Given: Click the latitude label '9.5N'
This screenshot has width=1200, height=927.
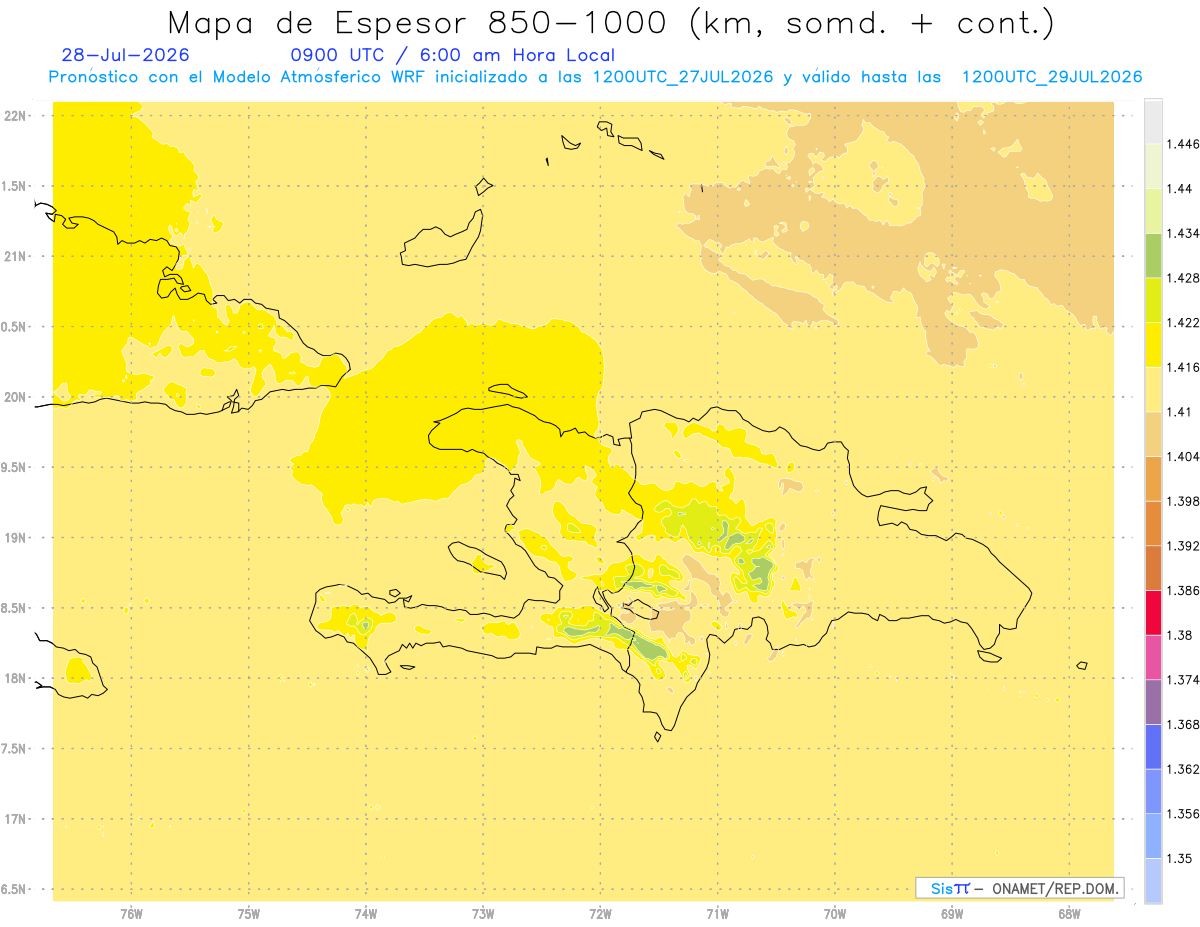Looking at the screenshot, I should tap(15, 467).
